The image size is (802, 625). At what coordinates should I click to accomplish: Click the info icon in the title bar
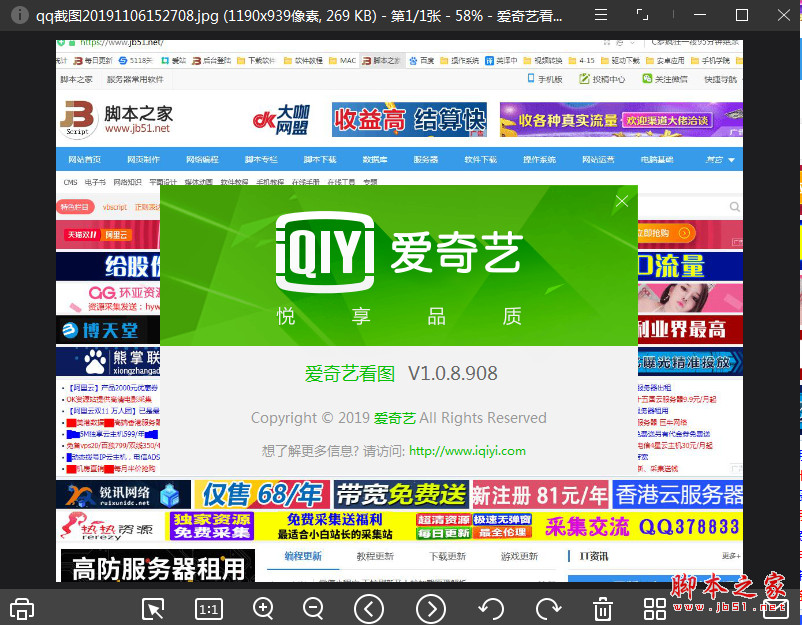pyautogui.click(x=19, y=14)
